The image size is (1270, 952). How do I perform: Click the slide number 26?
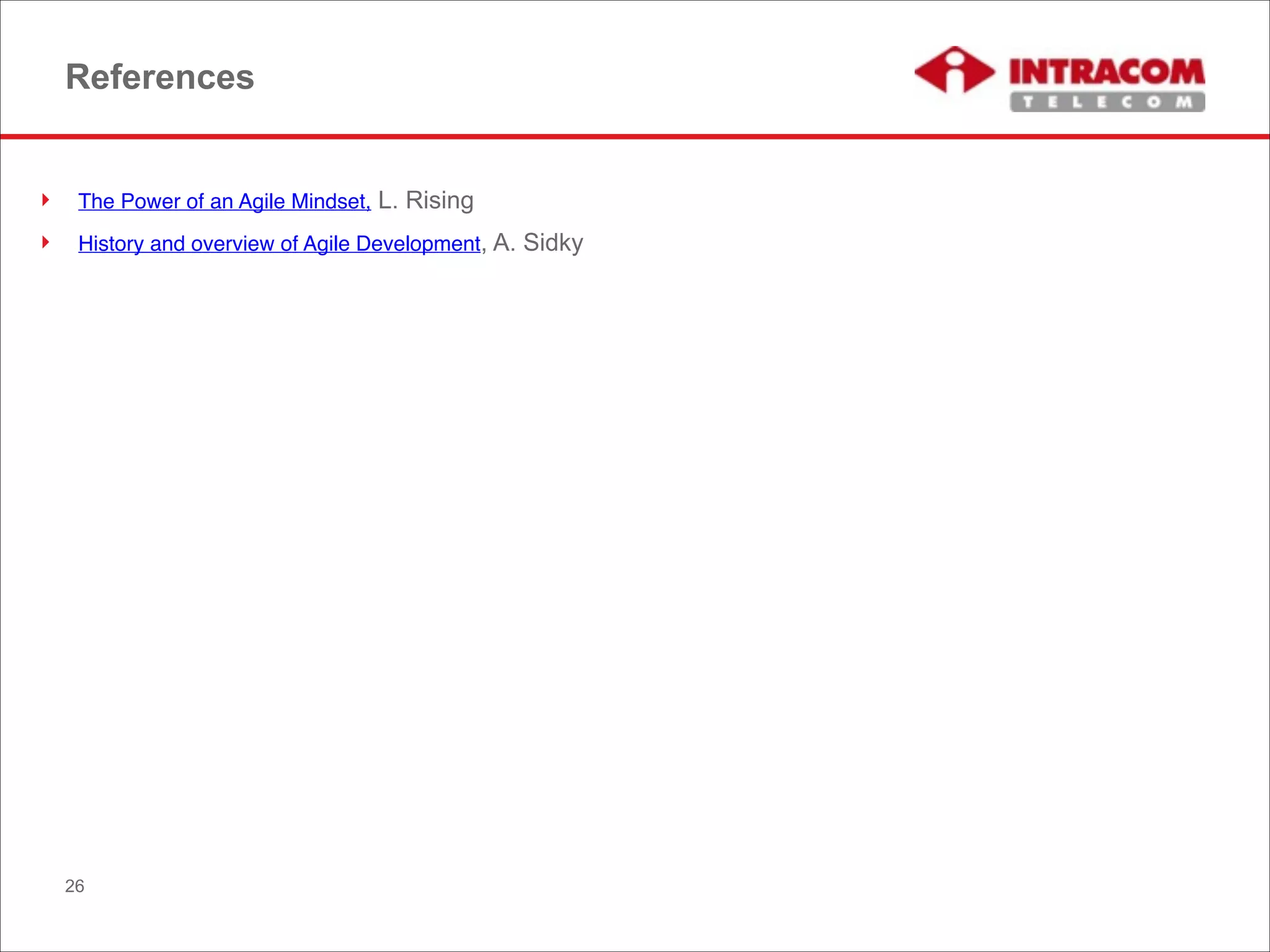74,886
